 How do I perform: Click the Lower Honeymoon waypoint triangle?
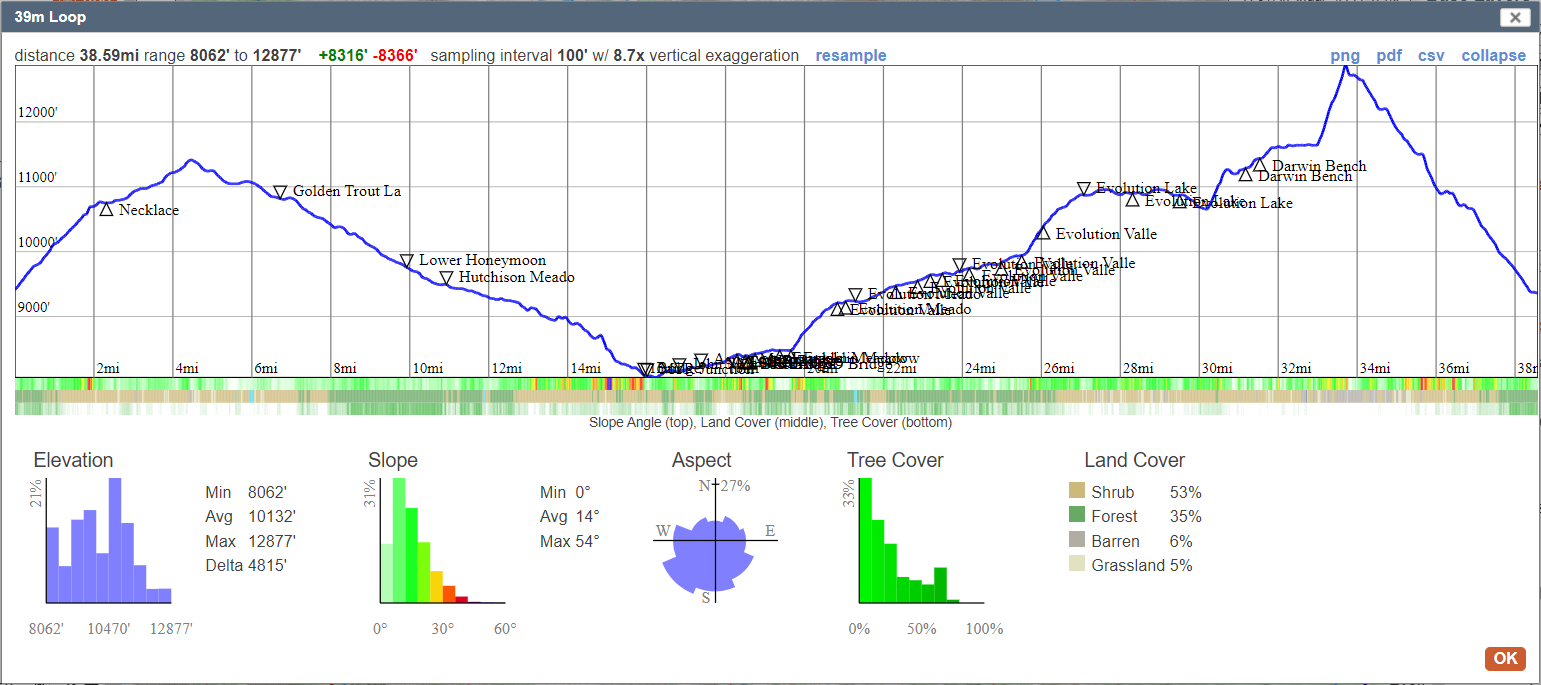pyautogui.click(x=406, y=261)
